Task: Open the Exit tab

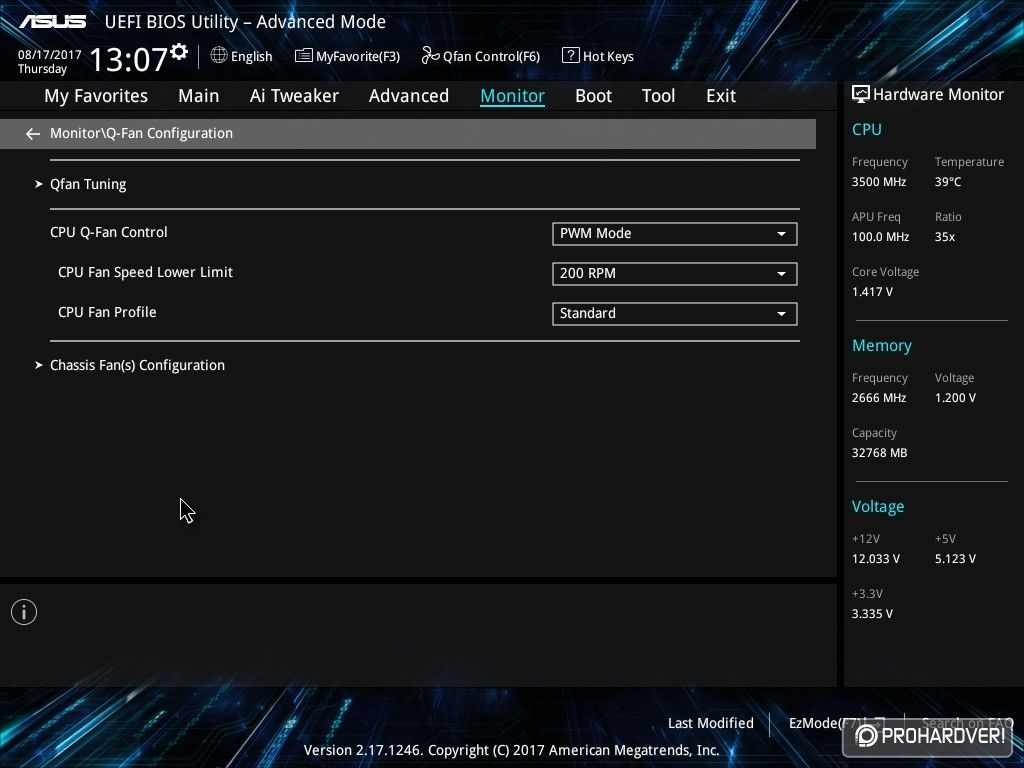Action: 721,96
